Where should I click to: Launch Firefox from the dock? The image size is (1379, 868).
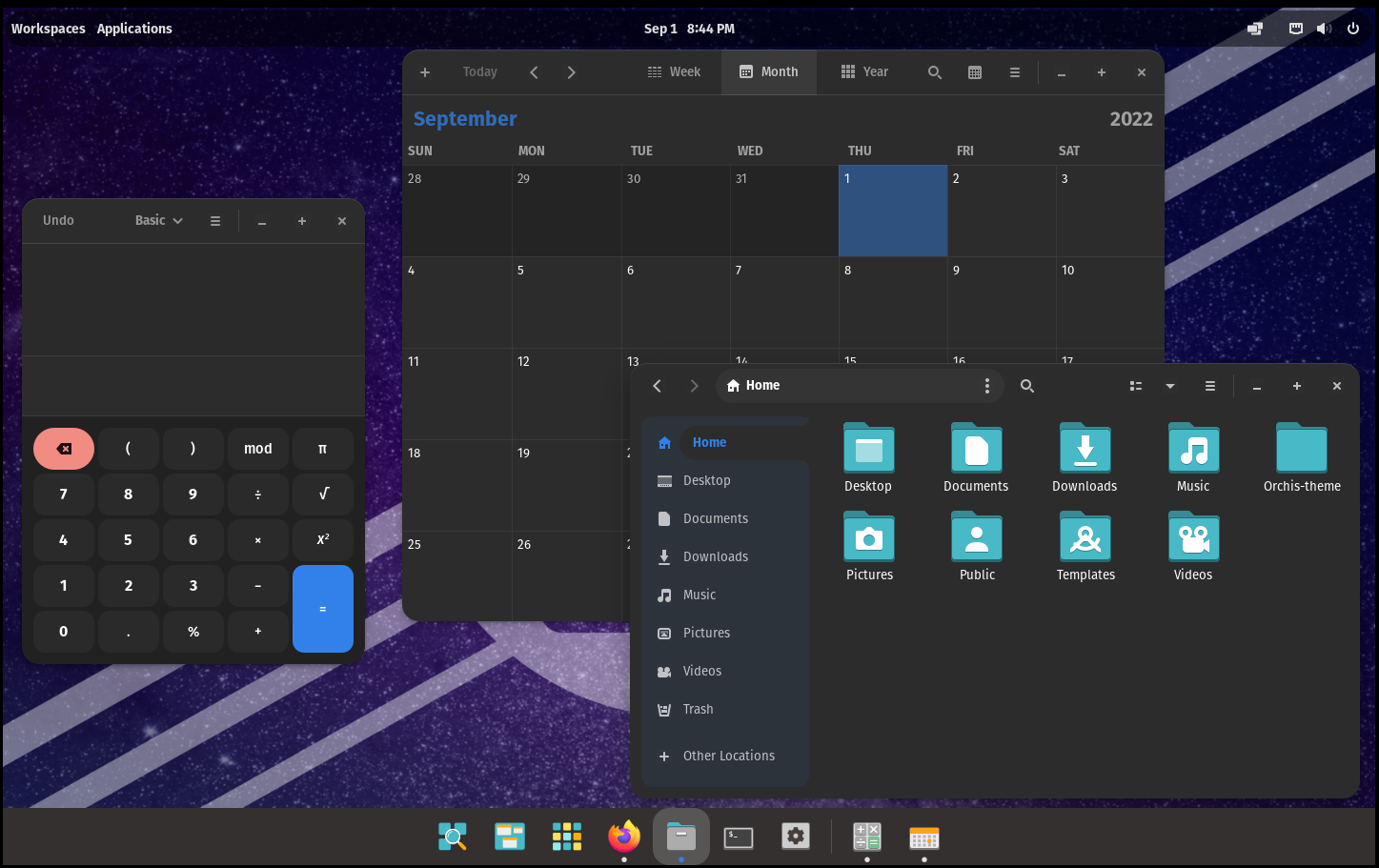click(x=624, y=838)
